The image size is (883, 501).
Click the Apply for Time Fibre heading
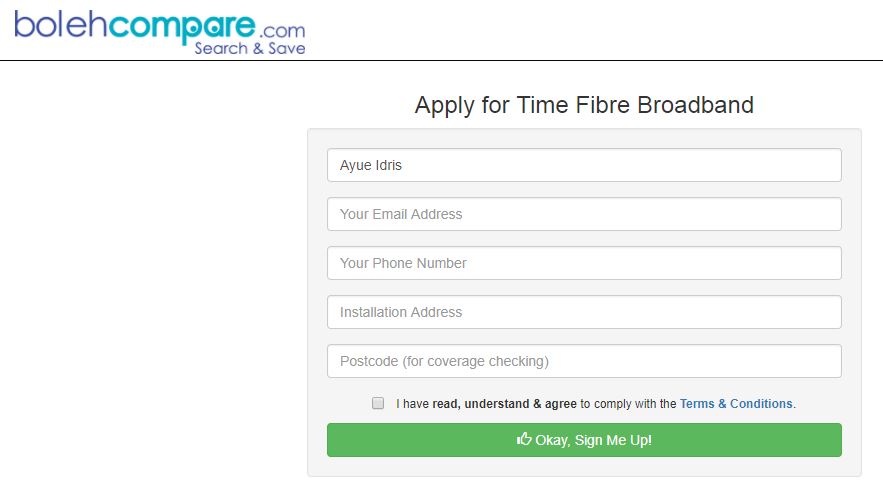[x=584, y=105]
